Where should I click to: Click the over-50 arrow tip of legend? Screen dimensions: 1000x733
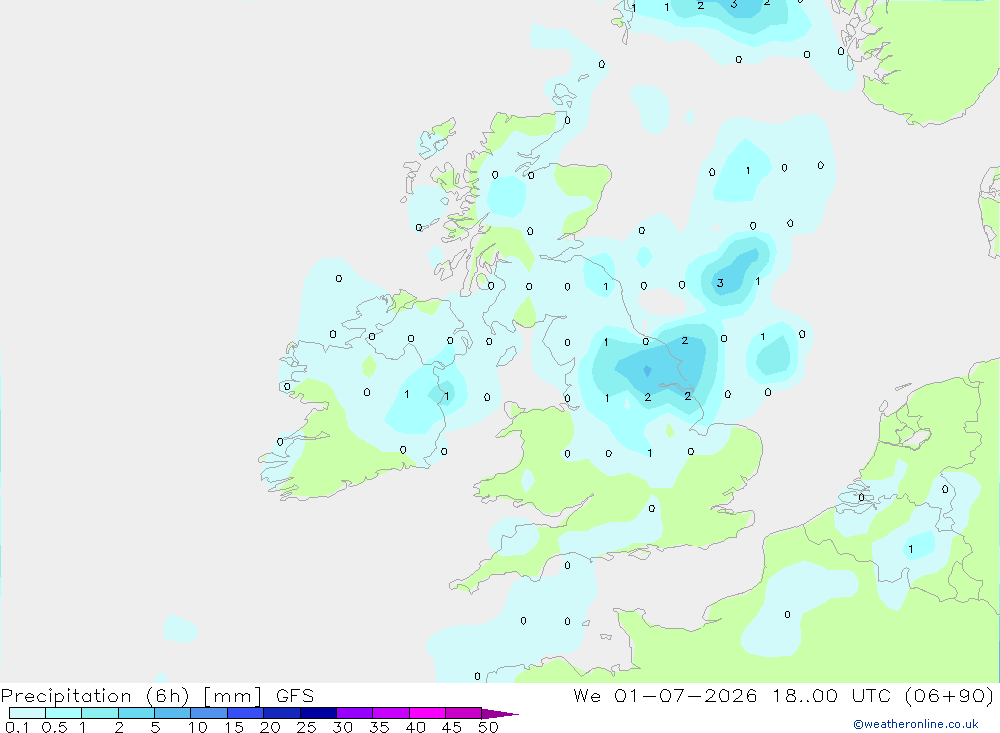(x=500, y=713)
